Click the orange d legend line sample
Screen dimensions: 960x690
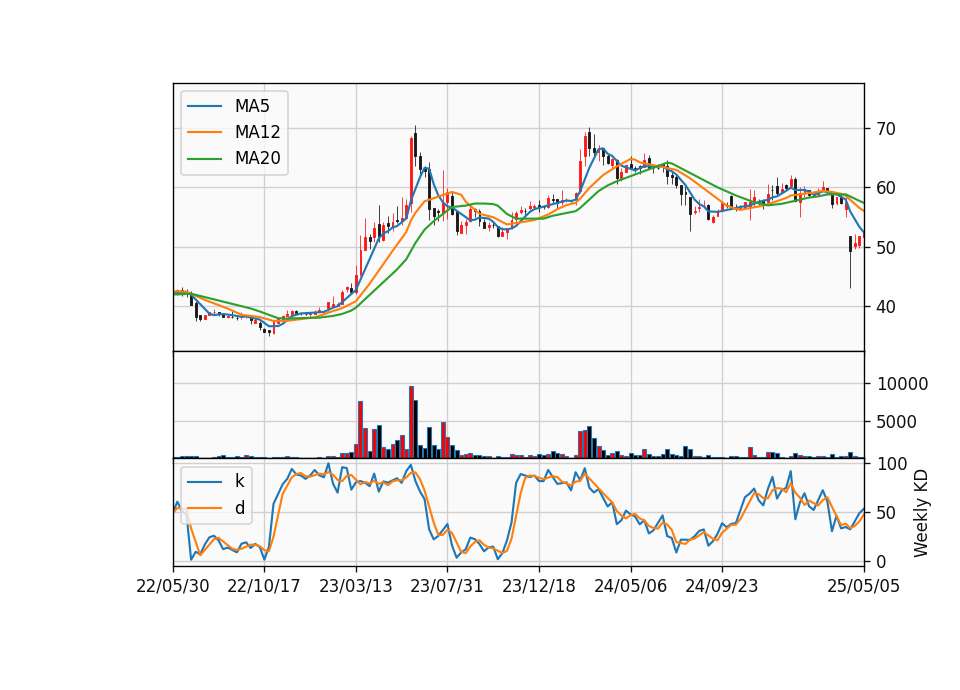pyautogui.click(x=204, y=508)
